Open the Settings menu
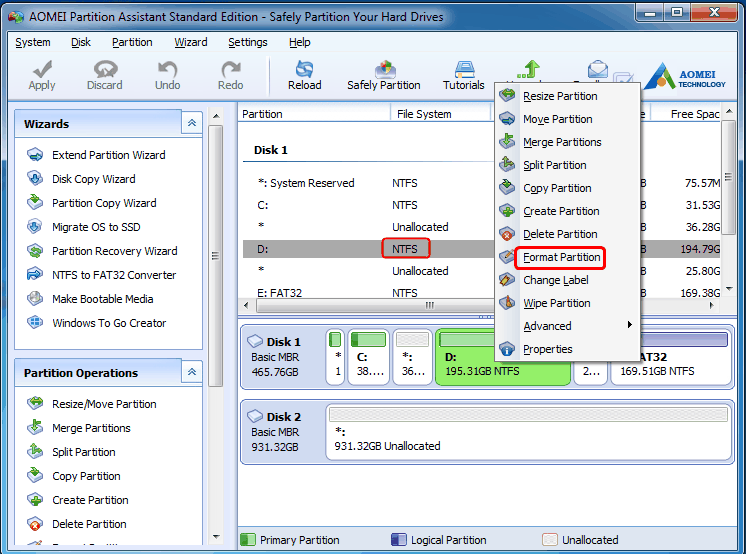This screenshot has height=554, width=746. [248, 42]
